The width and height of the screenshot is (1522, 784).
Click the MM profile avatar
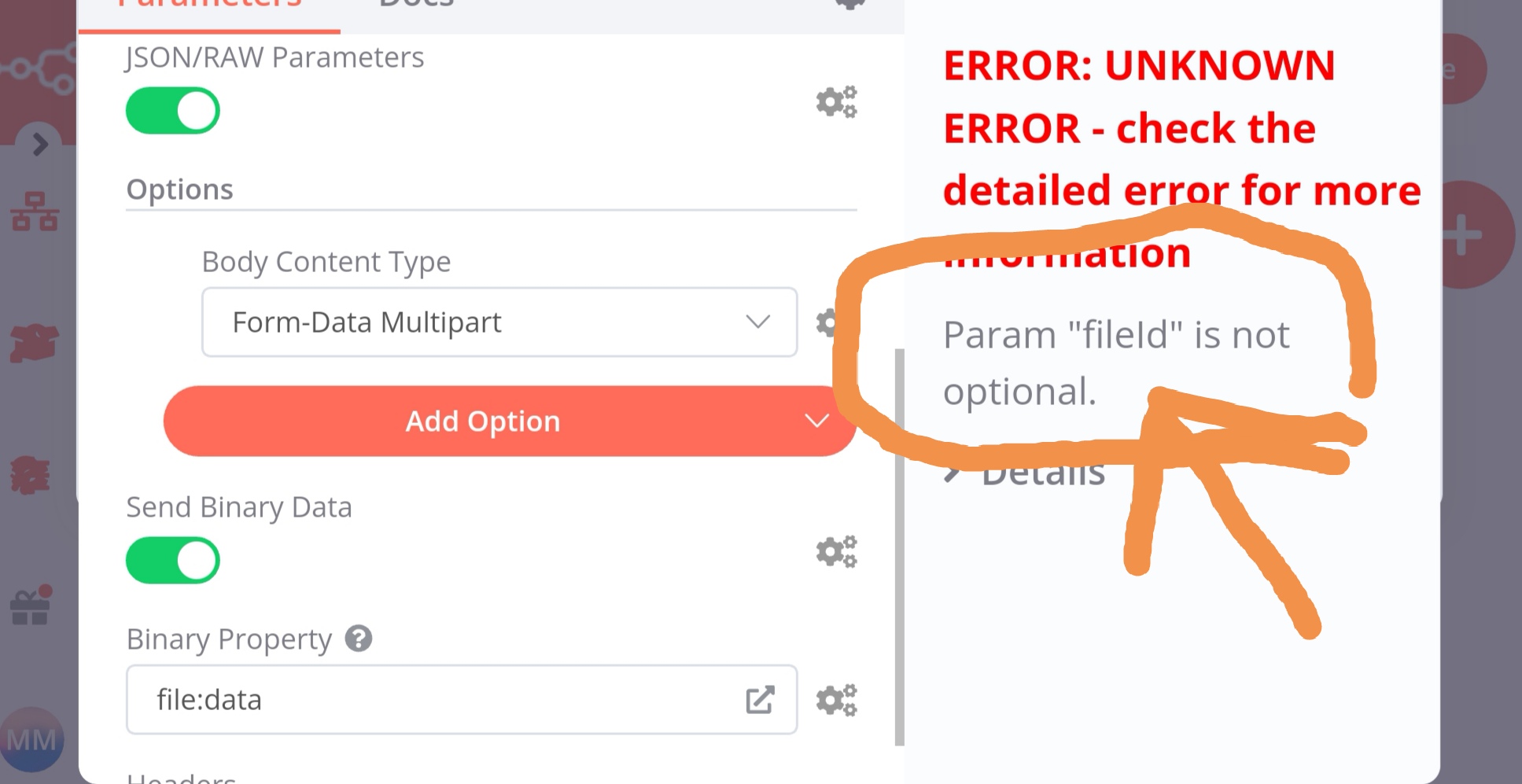(31, 738)
